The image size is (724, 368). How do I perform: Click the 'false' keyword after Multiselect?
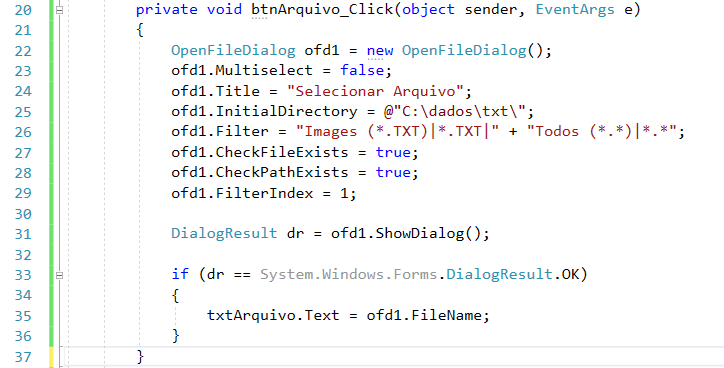point(362,70)
